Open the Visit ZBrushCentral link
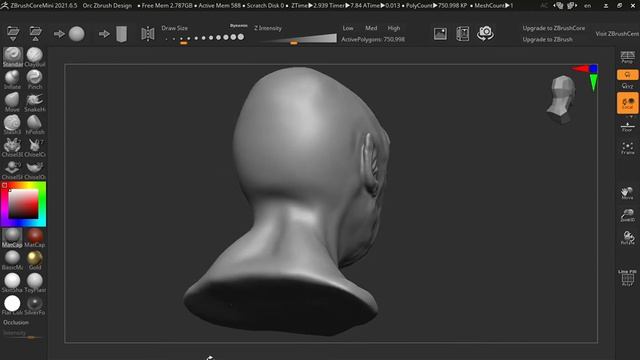This screenshot has height=360, width=640. [617, 34]
